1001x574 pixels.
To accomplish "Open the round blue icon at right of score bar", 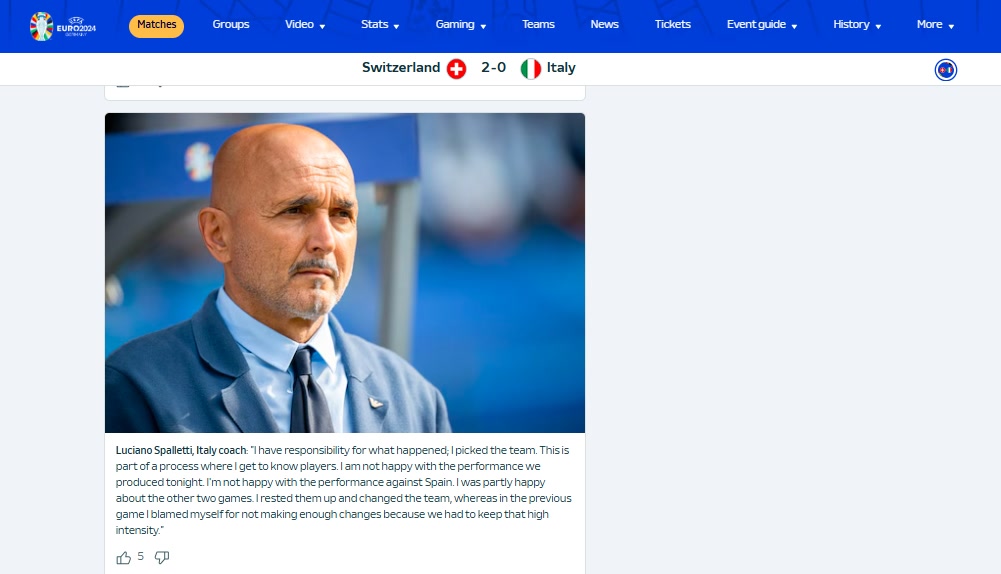I will (945, 70).
